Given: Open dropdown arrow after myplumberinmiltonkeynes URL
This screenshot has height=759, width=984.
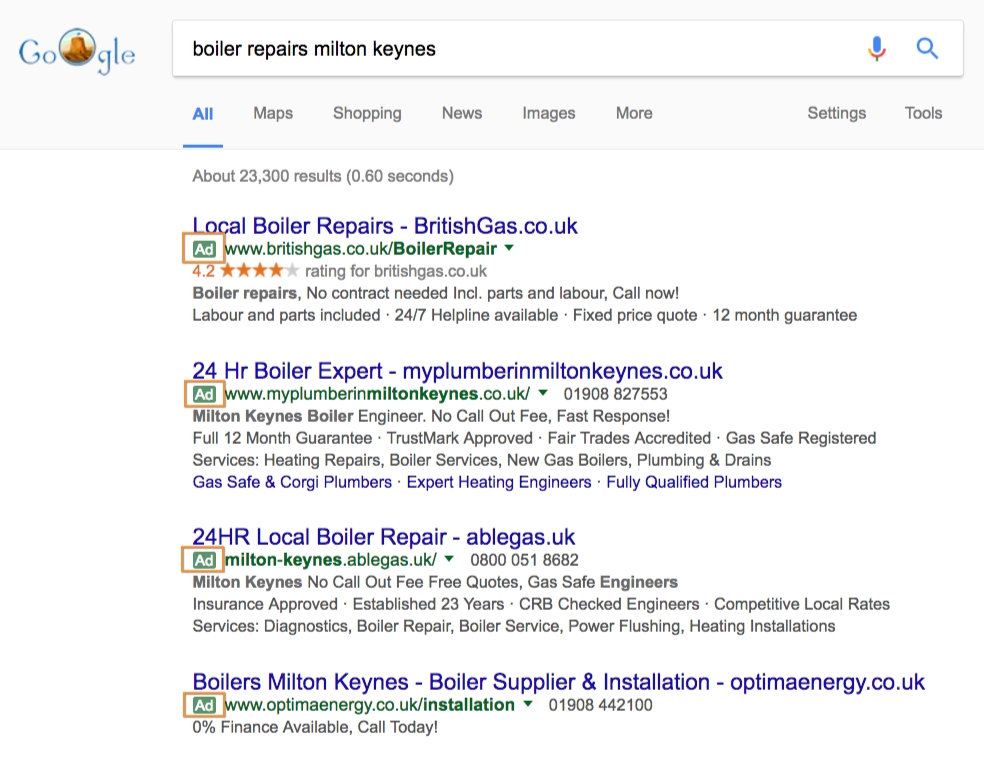Looking at the screenshot, I should coord(542,393).
